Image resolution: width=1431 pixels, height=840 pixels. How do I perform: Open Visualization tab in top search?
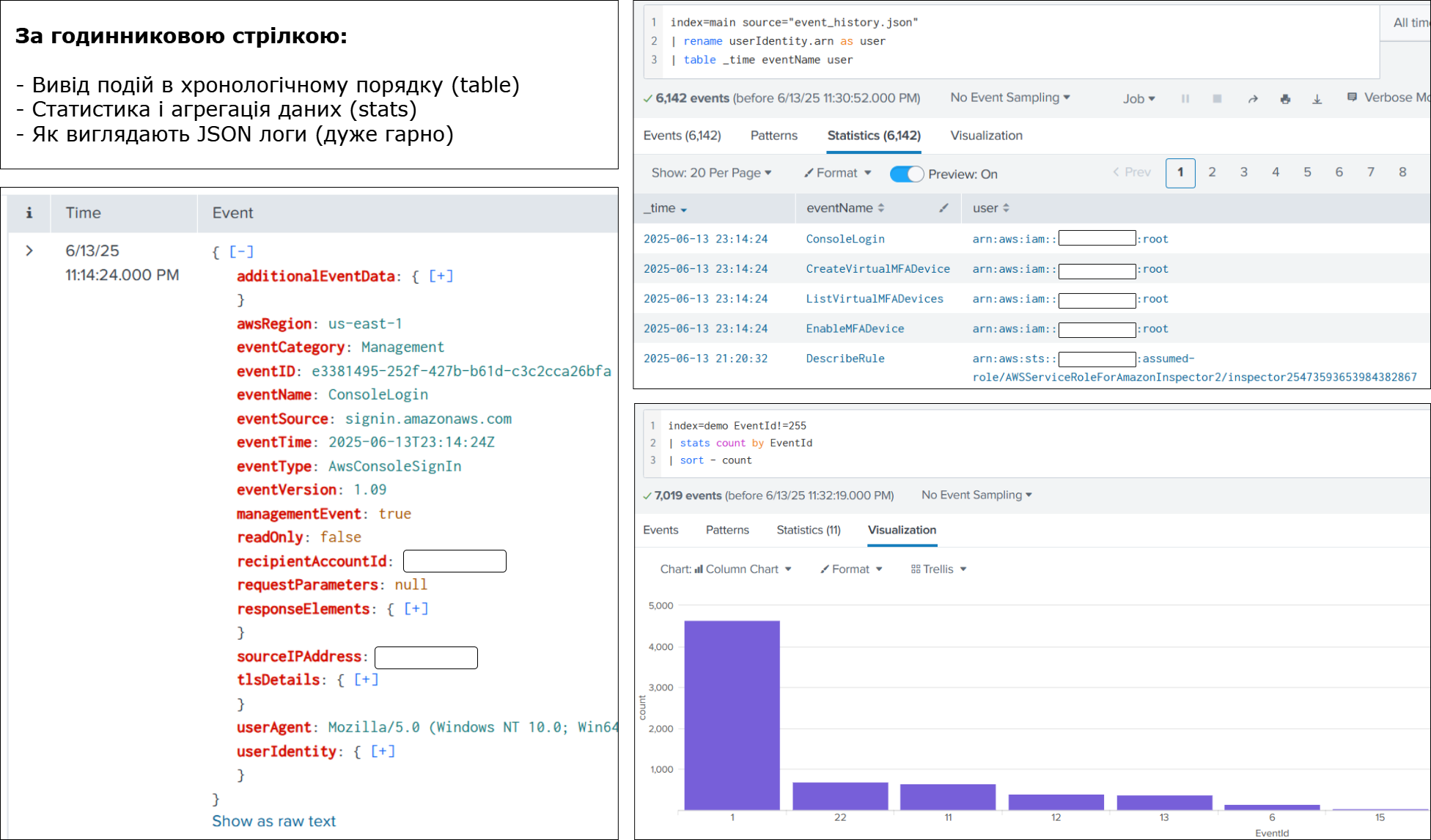[986, 136]
